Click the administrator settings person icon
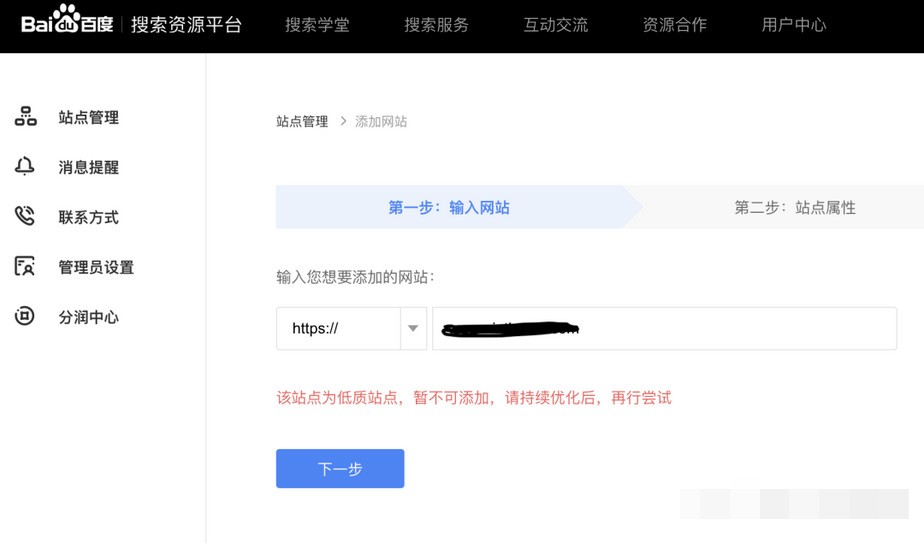The width and height of the screenshot is (924, 543). point(25,266)
